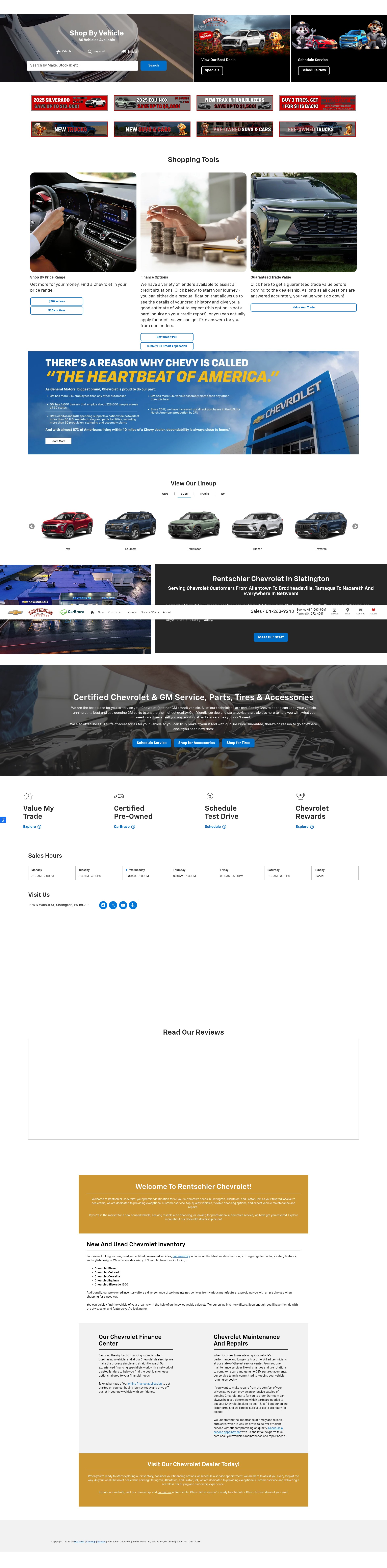Click the Explore link under Value My Trade
387x1568 pixels.
(x=32, y=827)
